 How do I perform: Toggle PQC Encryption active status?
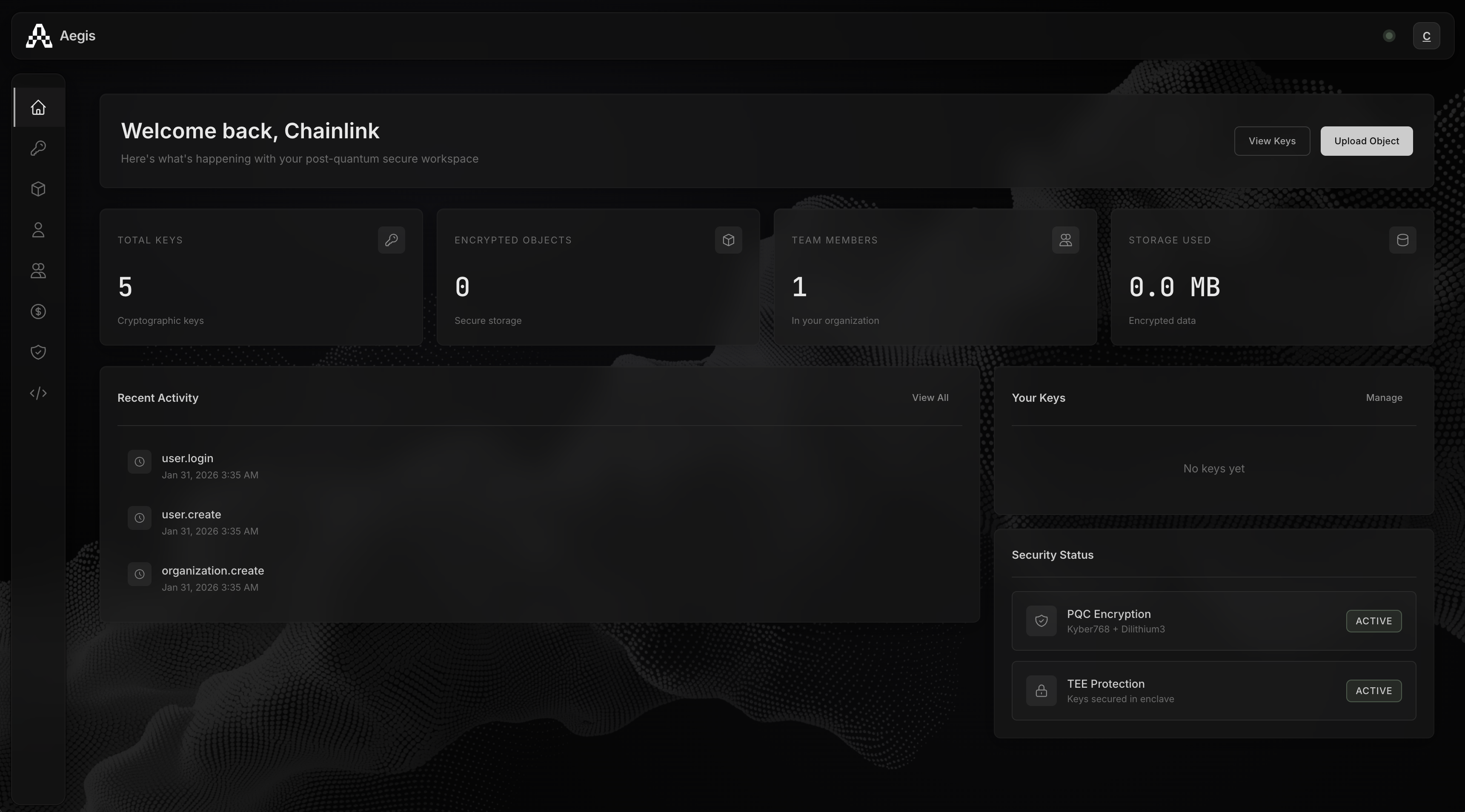click(1373, 621)
